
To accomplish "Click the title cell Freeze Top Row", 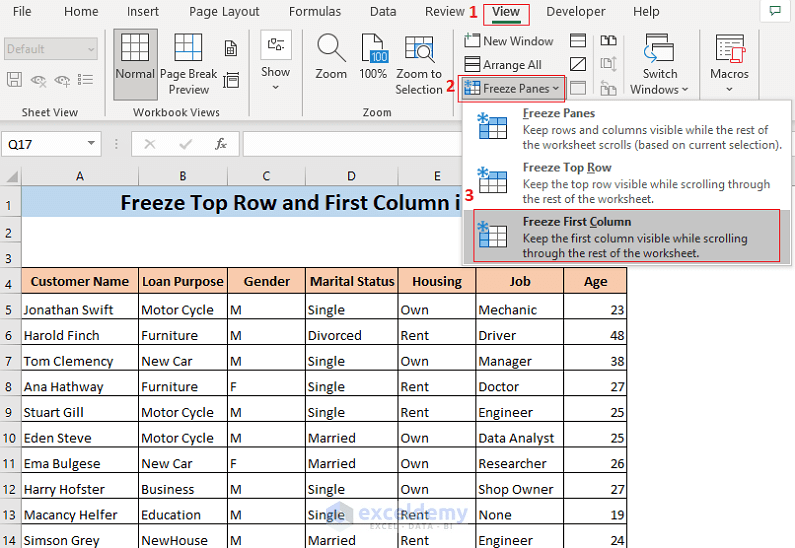I will point(241,202).
